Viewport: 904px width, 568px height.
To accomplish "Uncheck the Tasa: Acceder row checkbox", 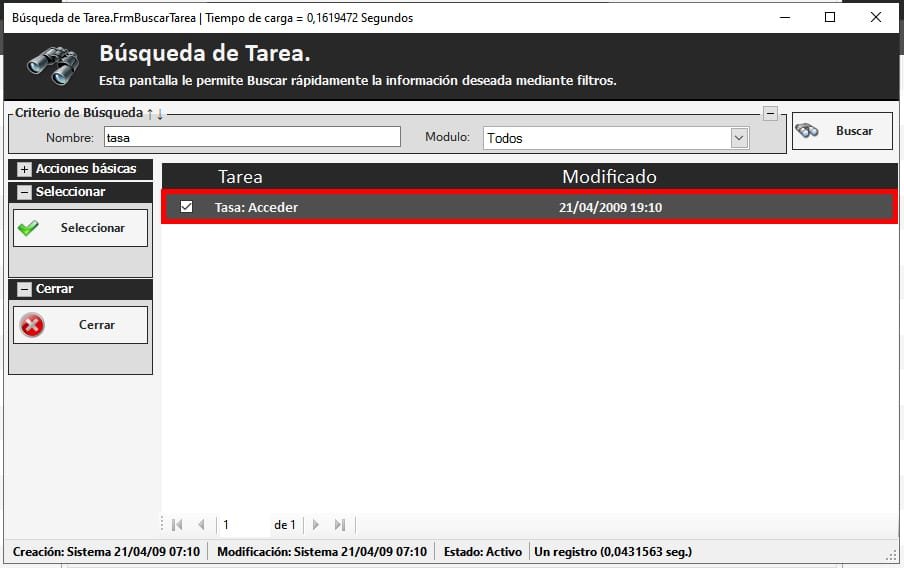I will 186,207.
